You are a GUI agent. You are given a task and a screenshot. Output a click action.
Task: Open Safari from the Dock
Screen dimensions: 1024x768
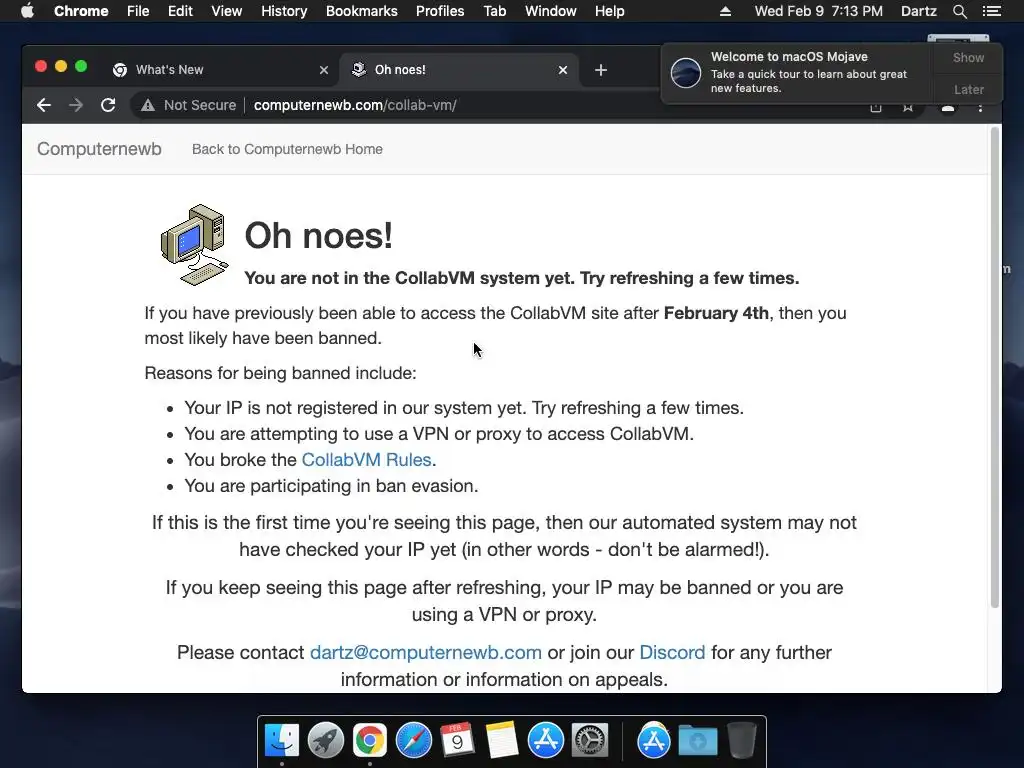414,740
